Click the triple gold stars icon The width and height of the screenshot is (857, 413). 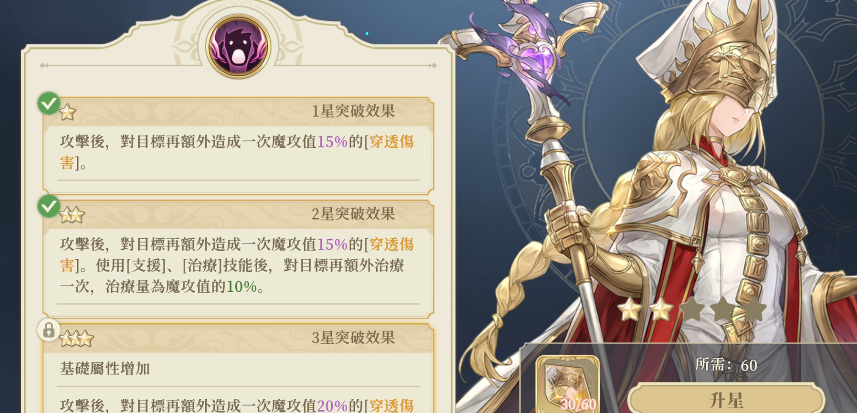[77, 339]
